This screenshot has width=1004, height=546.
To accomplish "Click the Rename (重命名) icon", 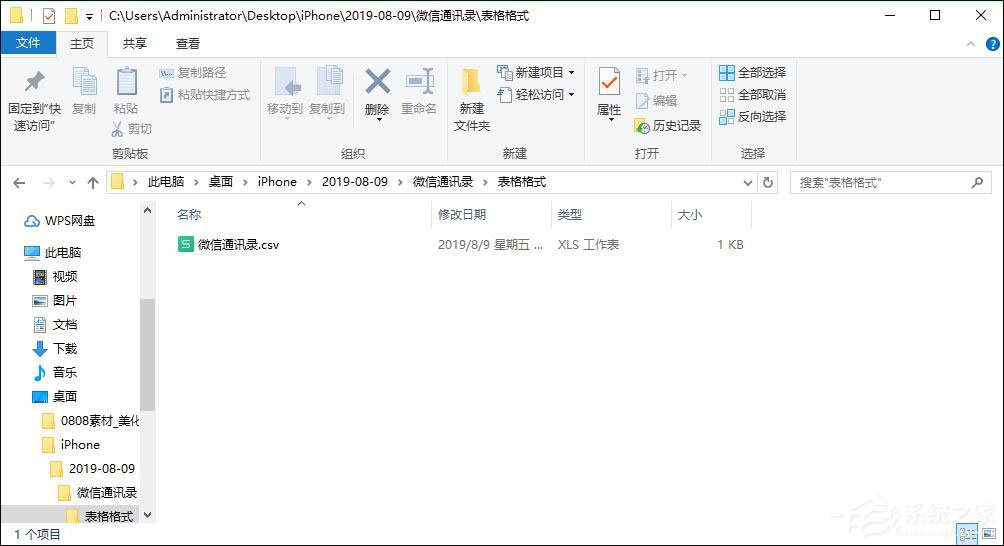I will (x=419, y=82).
